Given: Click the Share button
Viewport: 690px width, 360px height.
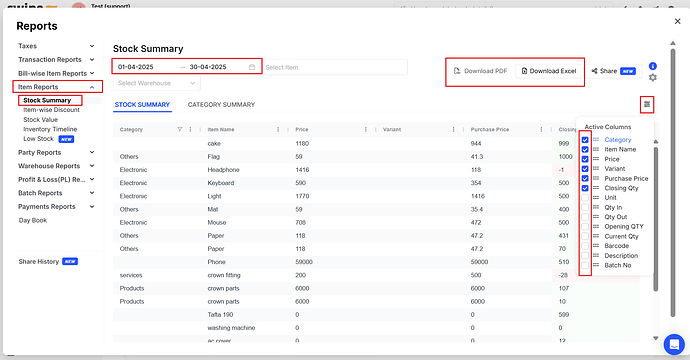Looking at the screenshot, I should pos(613,71).
